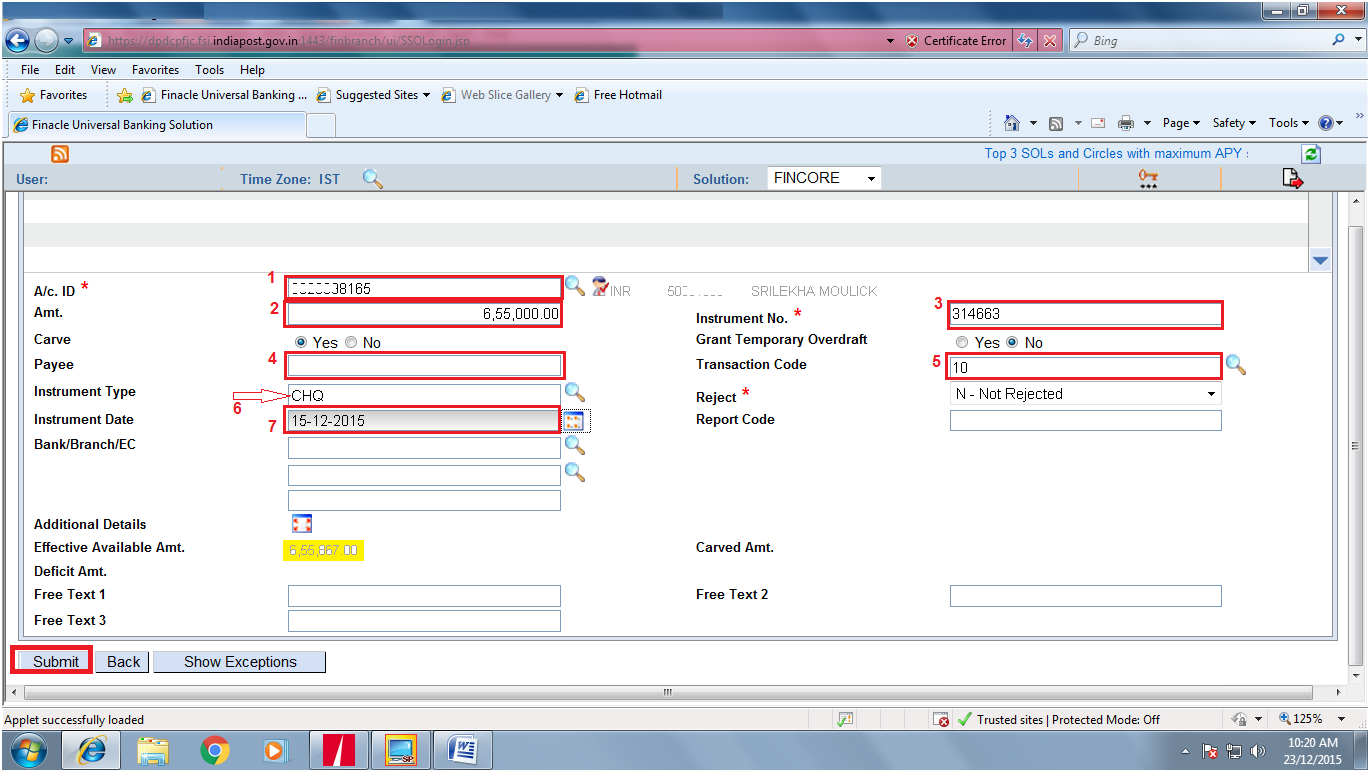Image resolution: width=1370 pixels, height=772 pixels.
Task: Open the Reject status dropdown
Action: (1213, 394)
